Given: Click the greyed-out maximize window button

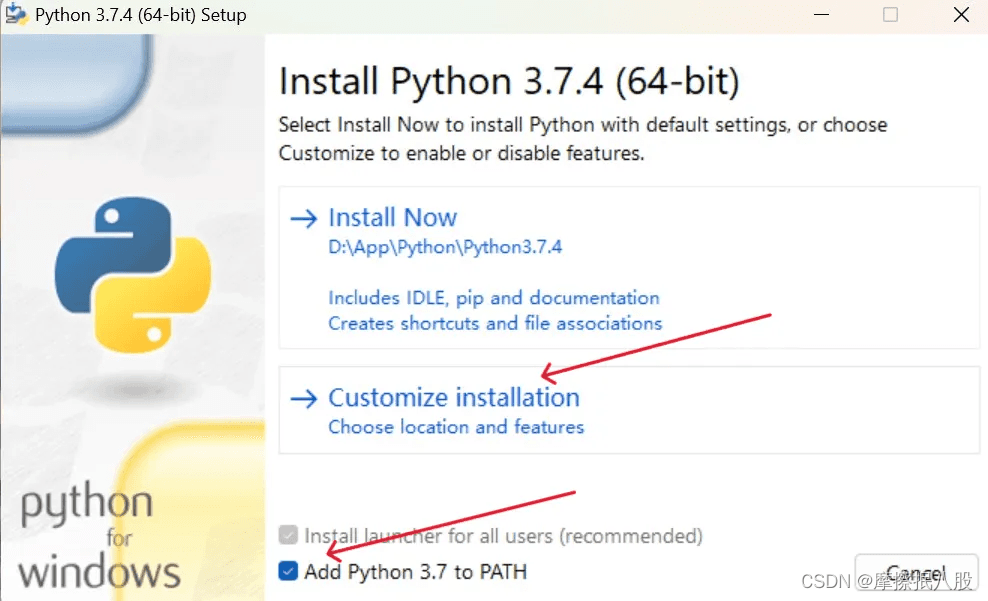Looking at the screenshot, I should 890,15.
